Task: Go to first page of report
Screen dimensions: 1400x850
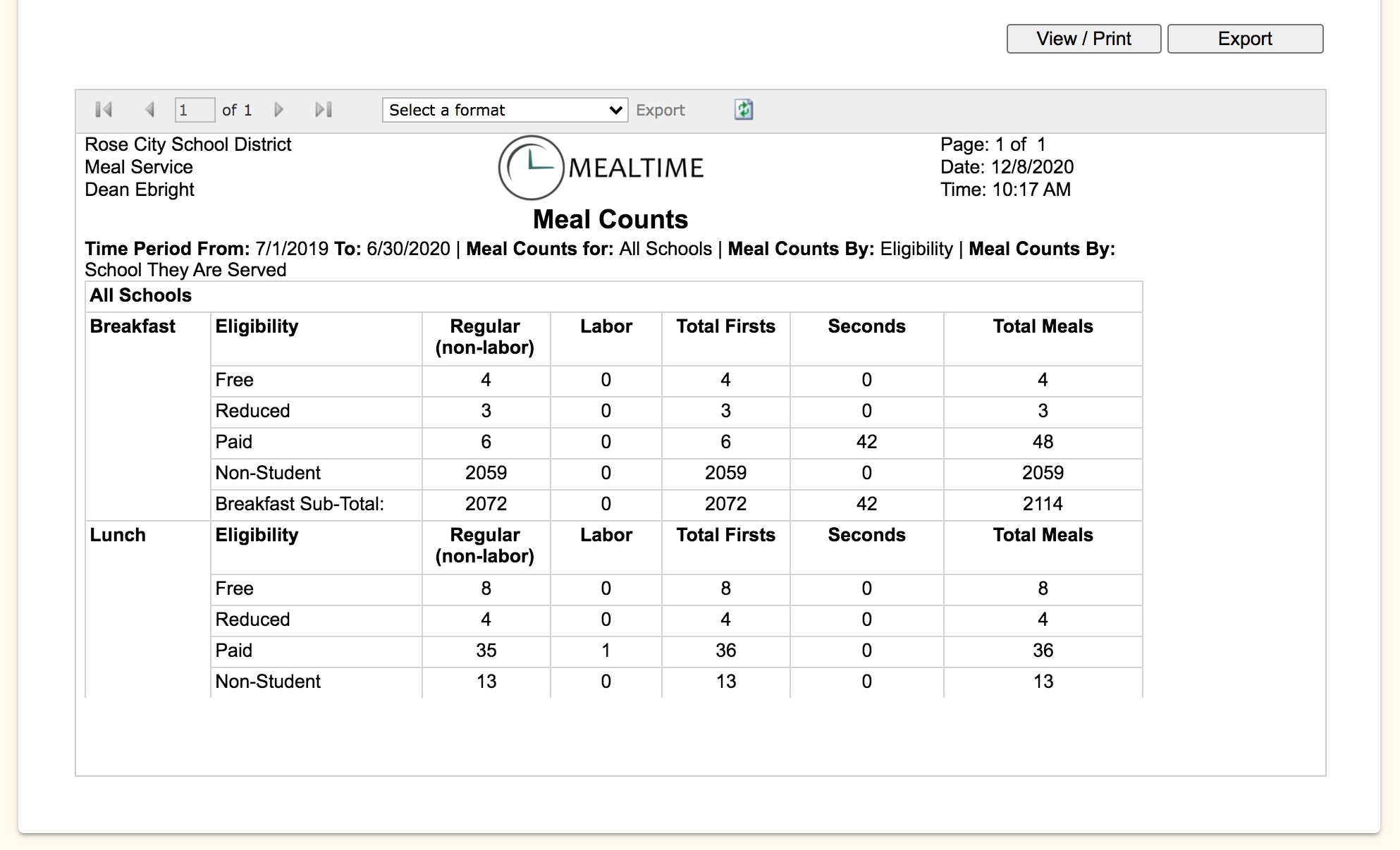Action: [104, 110]
